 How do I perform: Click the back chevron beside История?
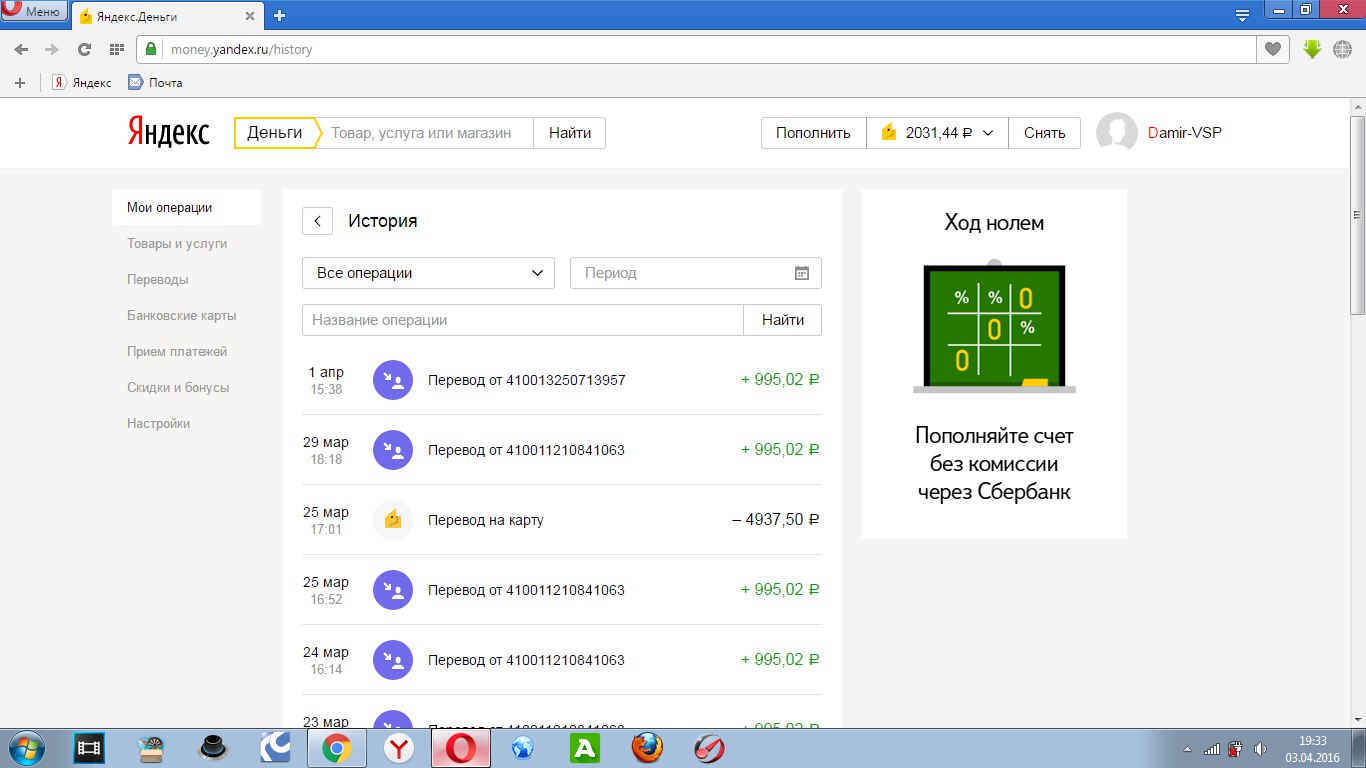(x=317, y=221)
